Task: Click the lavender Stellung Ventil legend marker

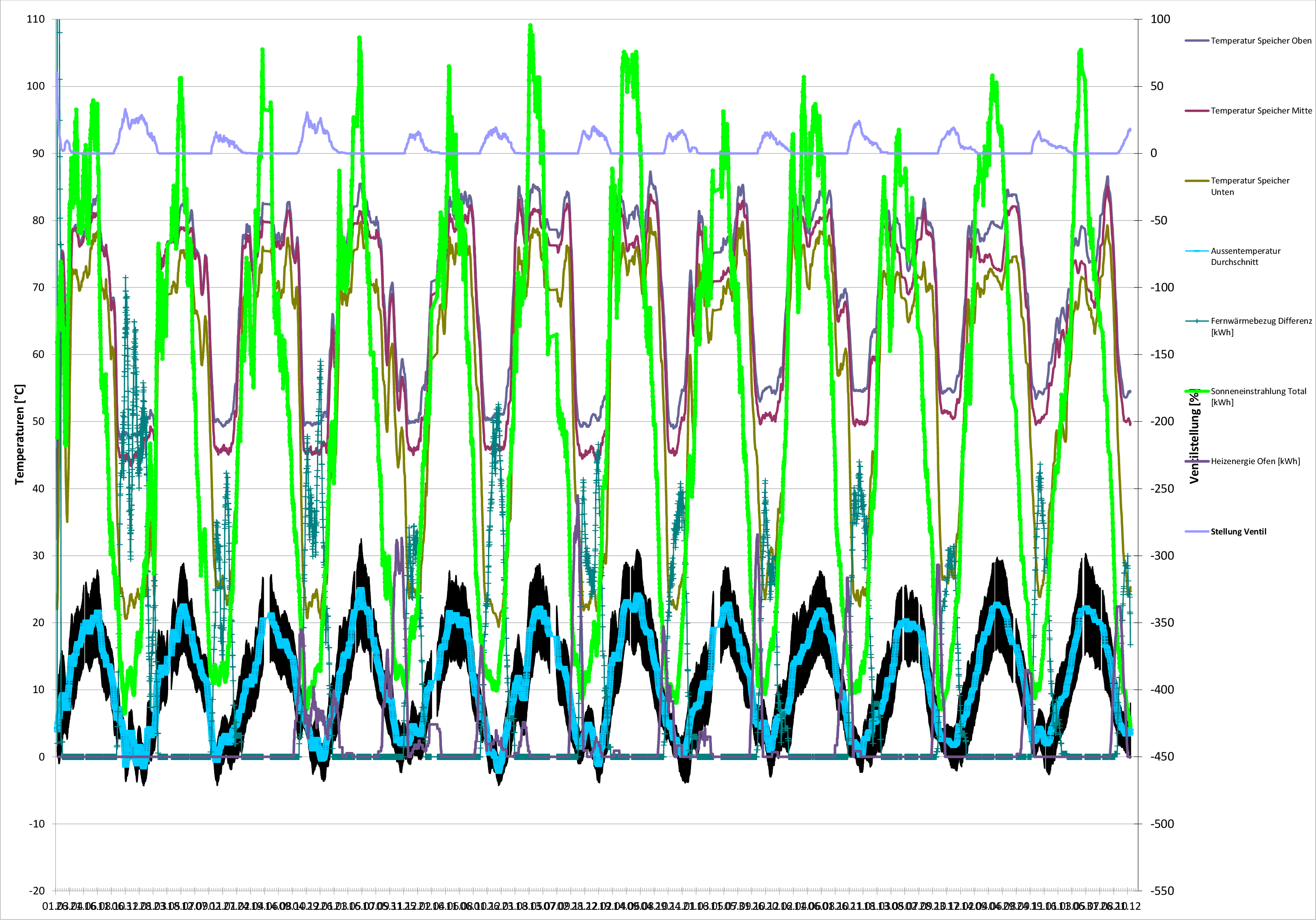Action: pyautogui.click(x=1197, y=531)
